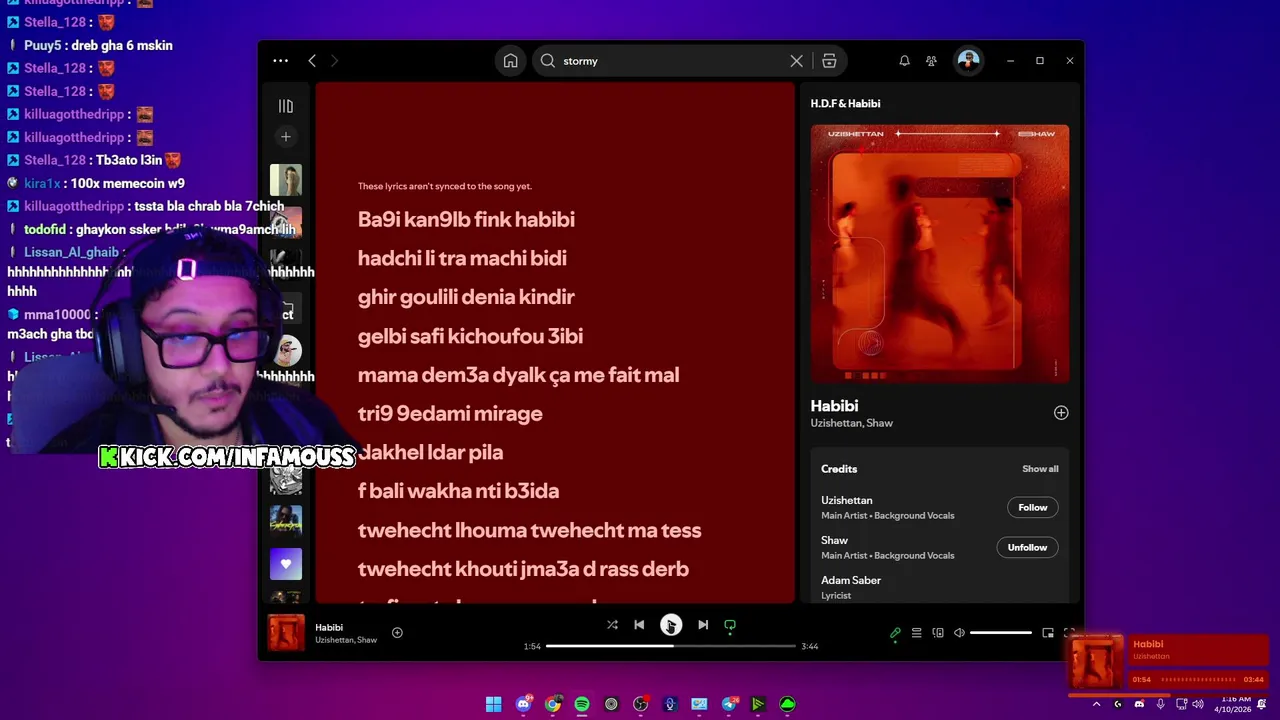1280x720 pixels.
Task: Open the "H.D.F & Habibi" panel heading
Action: tap(845, 104)
